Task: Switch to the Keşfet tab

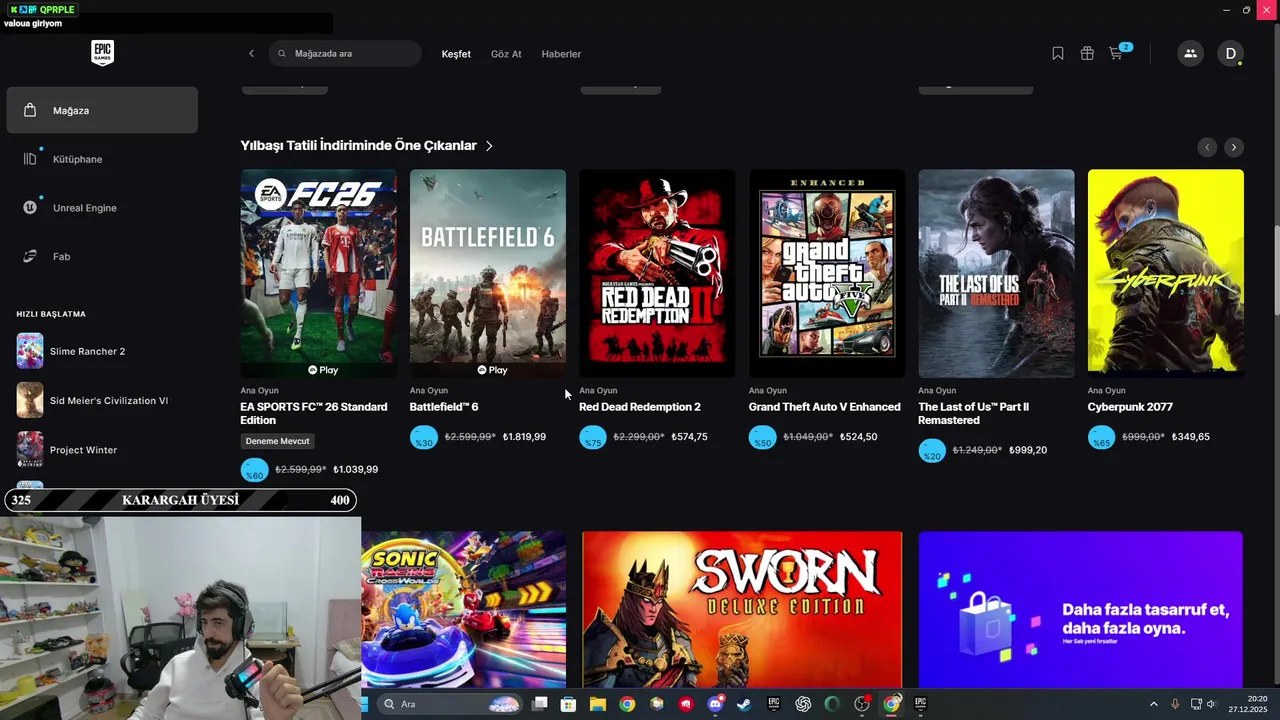Action: (456, 54)
